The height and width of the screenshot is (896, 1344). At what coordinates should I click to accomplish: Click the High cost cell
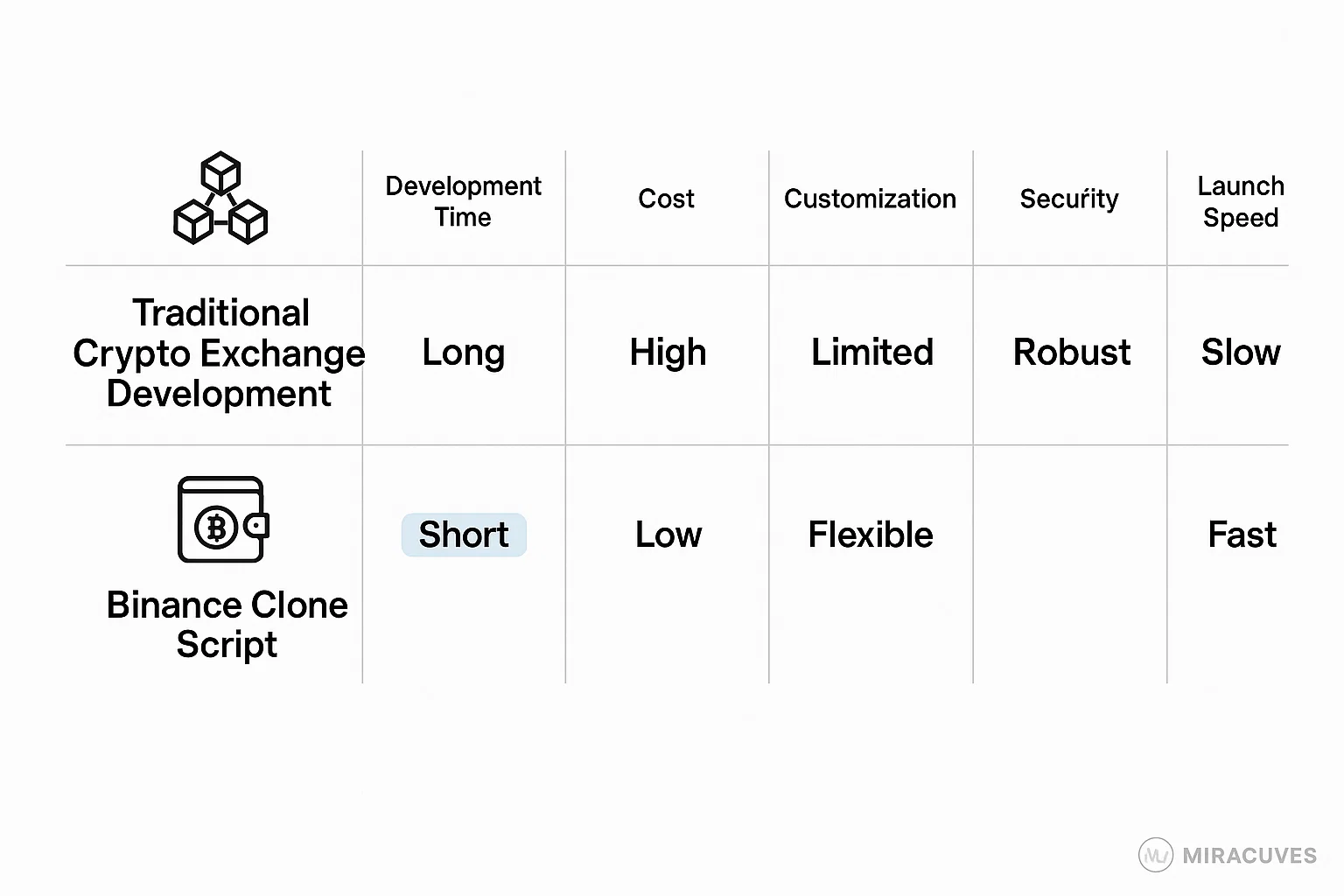(668, 353)
